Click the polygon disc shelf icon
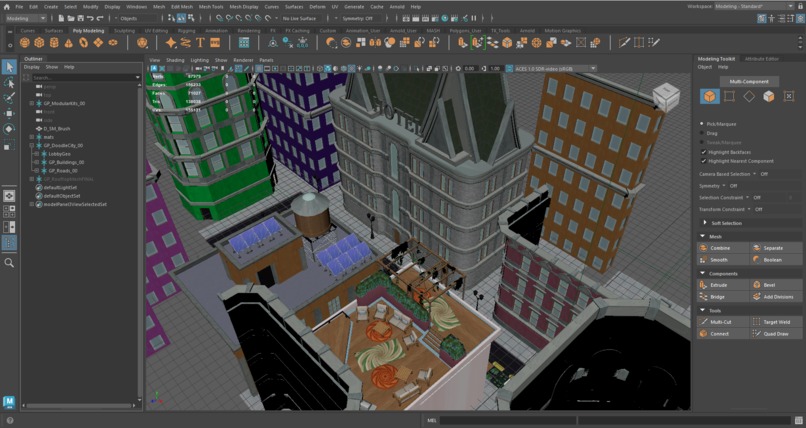The width and height of the screenshot is (806, 428). 113,43
